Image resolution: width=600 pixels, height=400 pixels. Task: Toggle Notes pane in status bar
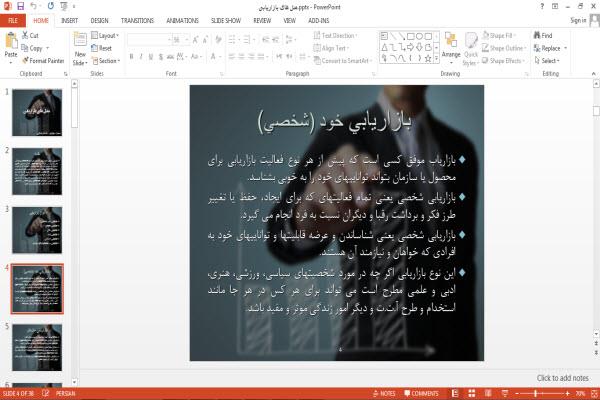pyautogui.click(x=384, y=393)
